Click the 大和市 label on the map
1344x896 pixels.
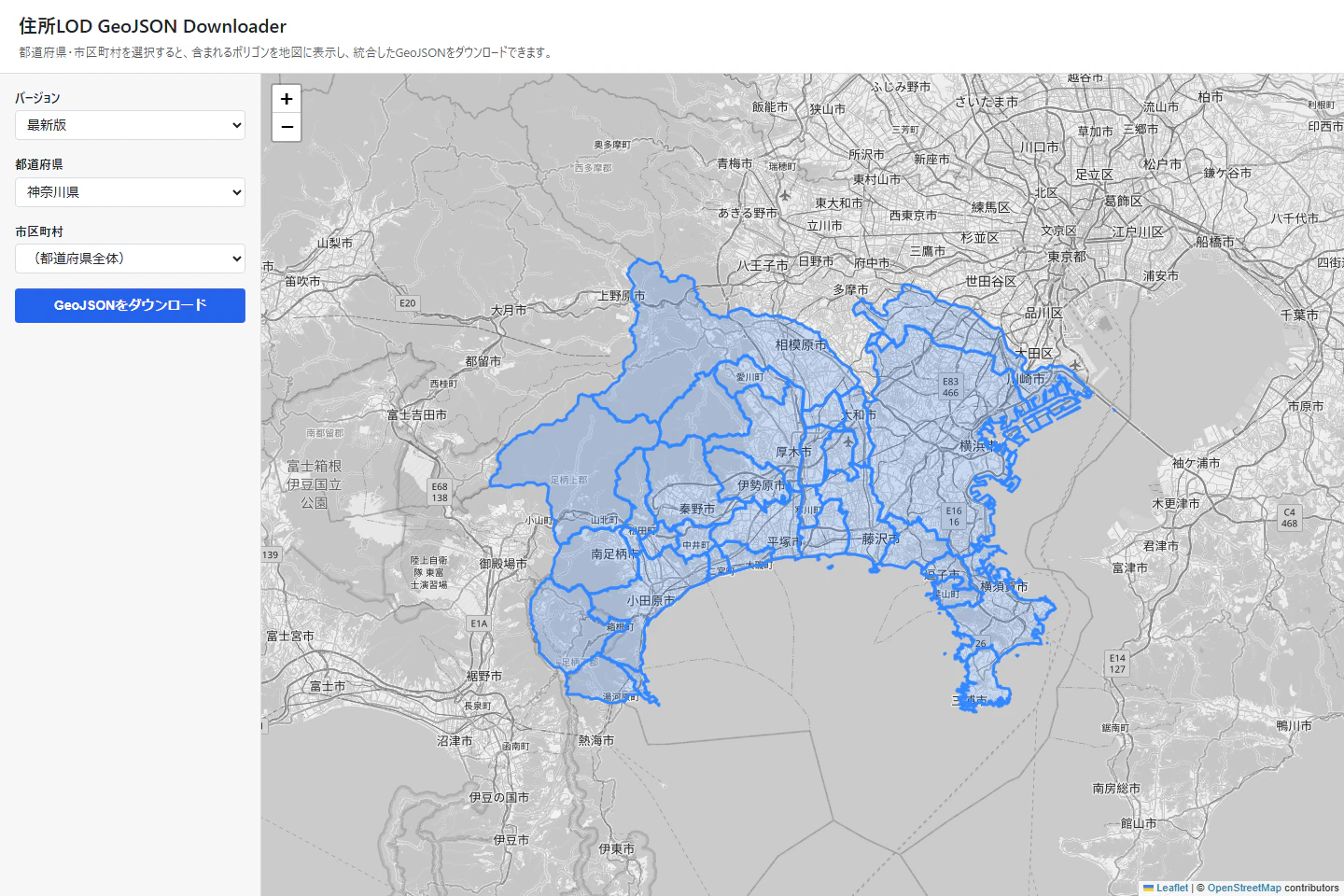(x=859, y=415)
